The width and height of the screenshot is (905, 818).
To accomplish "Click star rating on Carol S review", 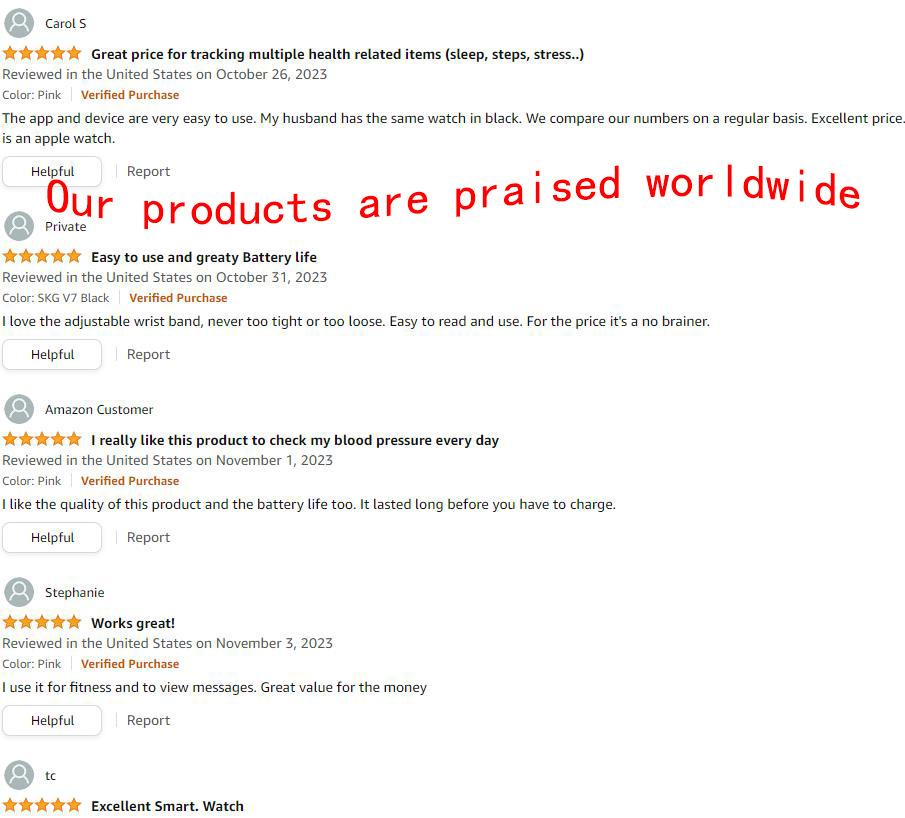I will pyautogui.click(x=42, y=54).
